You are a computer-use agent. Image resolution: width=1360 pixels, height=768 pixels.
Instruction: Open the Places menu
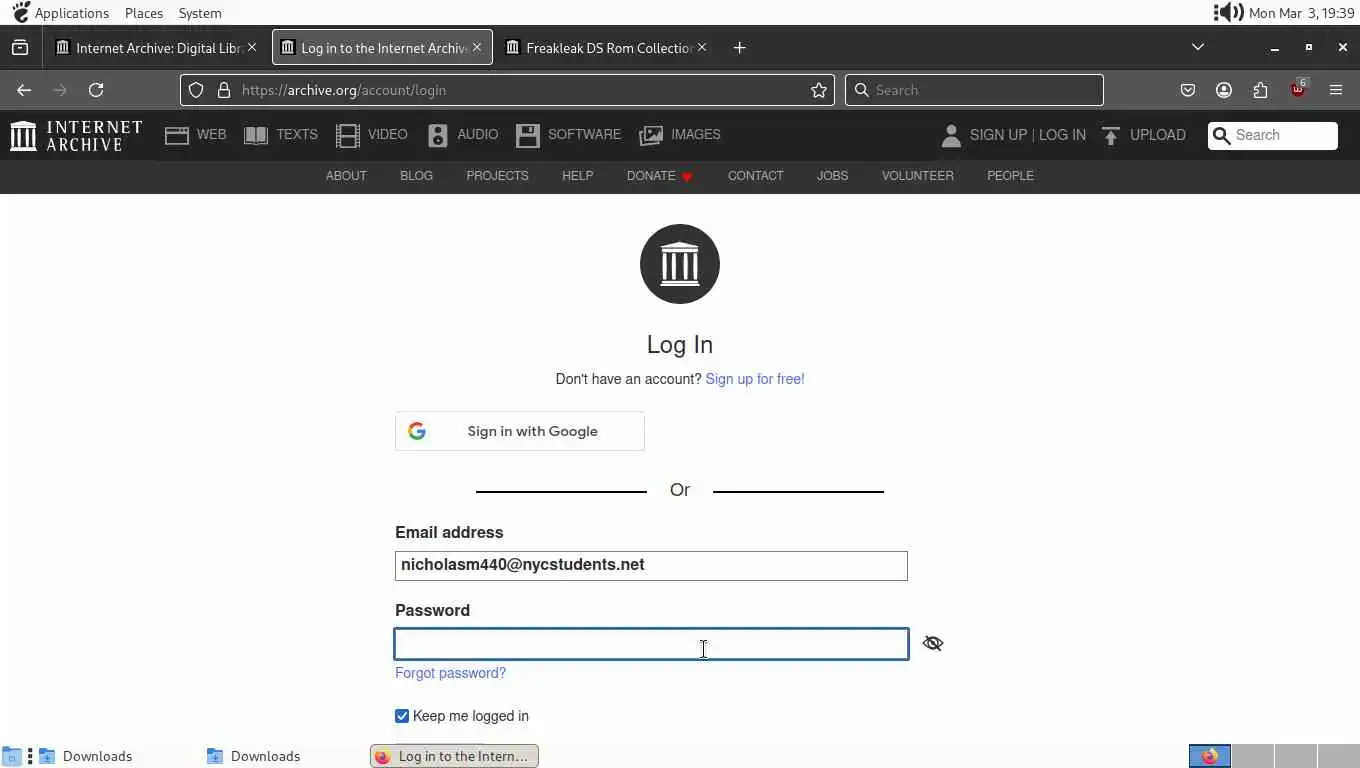(x=144, y=13)
